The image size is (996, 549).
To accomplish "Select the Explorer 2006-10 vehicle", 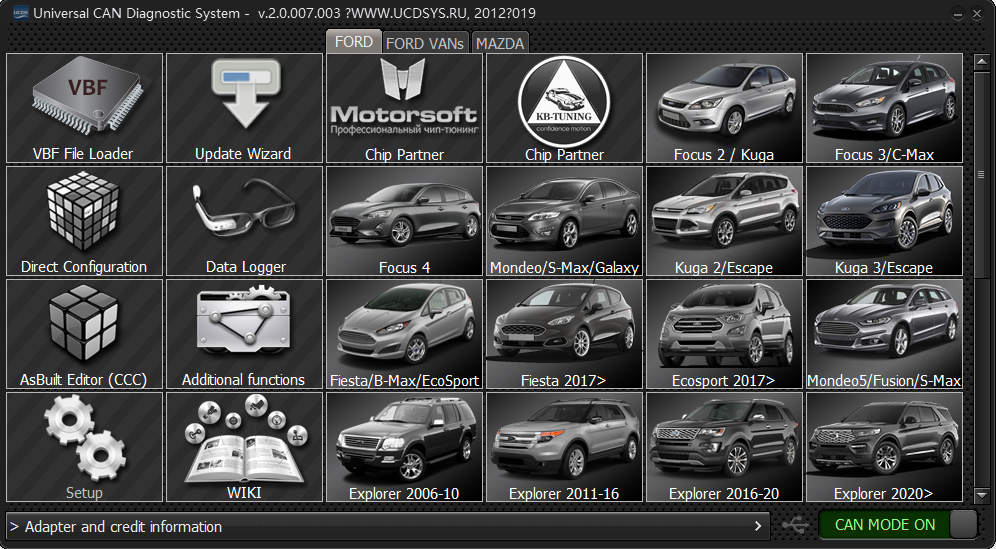I will click(x=405, y=447).
